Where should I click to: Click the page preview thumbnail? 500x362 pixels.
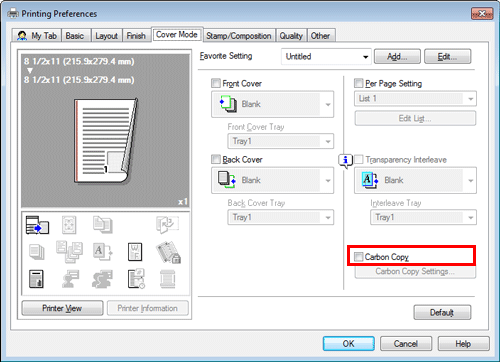click(106, 141)
